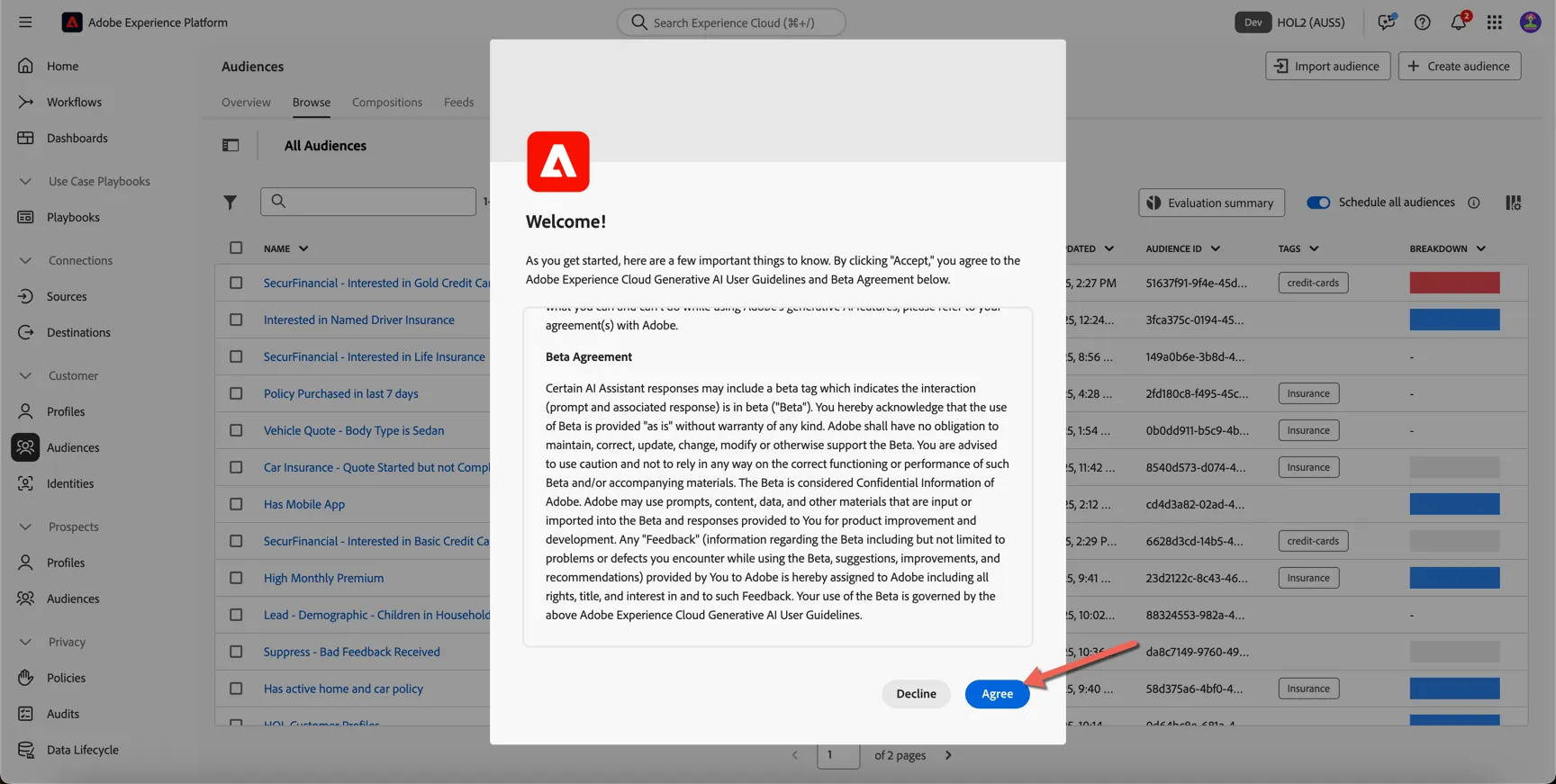Viewport: 1556px width, 784px height.
Task: Open Evaluation summary
Action: [x=1211, y=203]
